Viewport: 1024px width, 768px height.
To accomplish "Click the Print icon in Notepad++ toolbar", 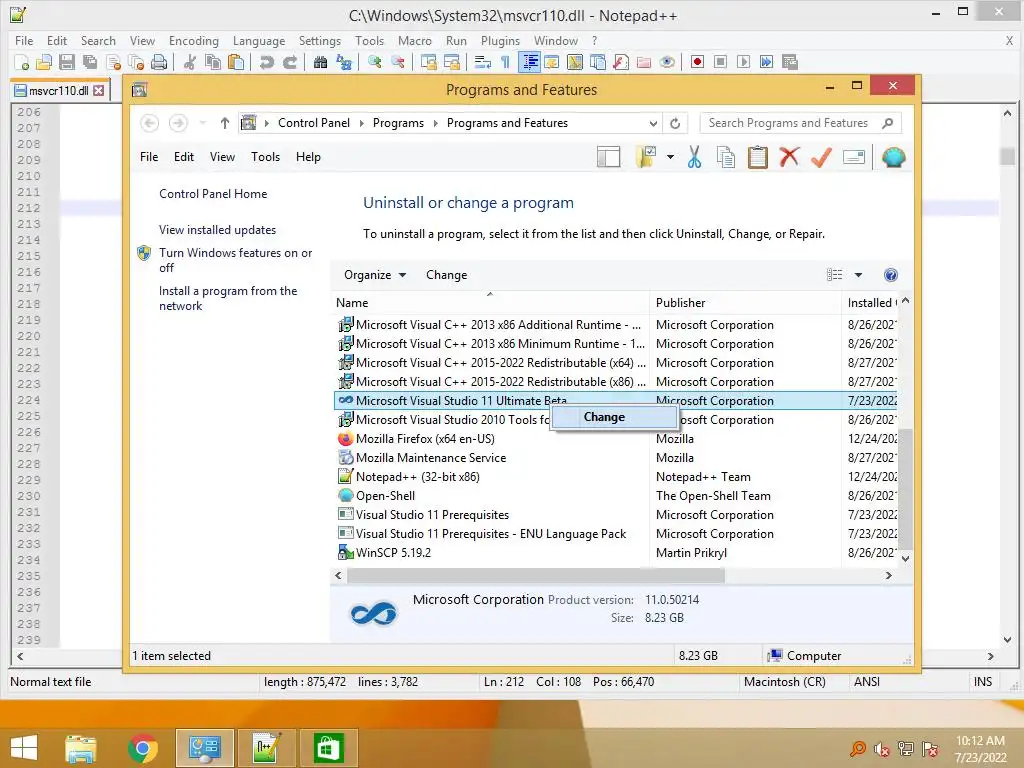I will (159, 62).
